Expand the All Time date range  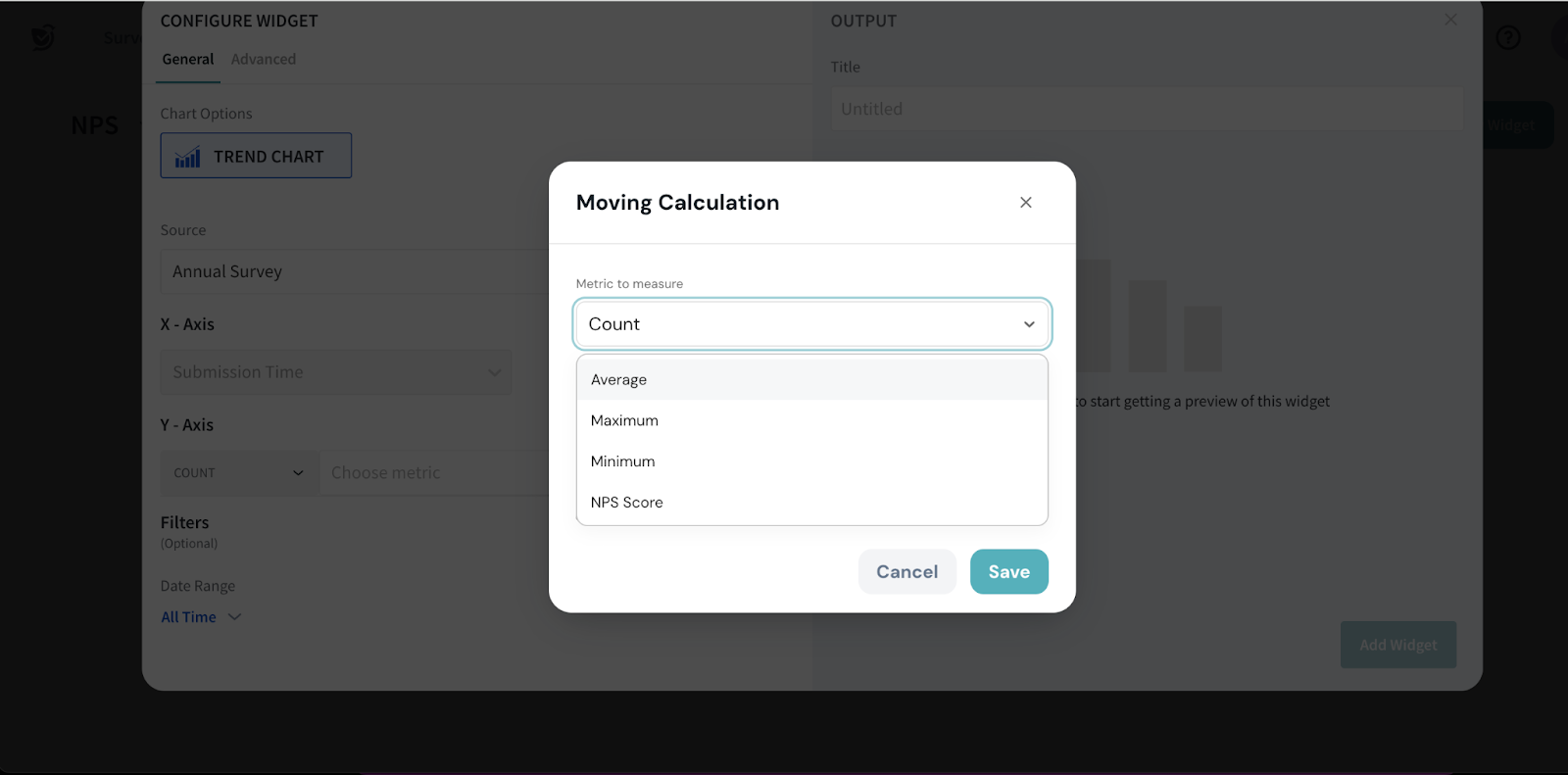pos(201,617)
